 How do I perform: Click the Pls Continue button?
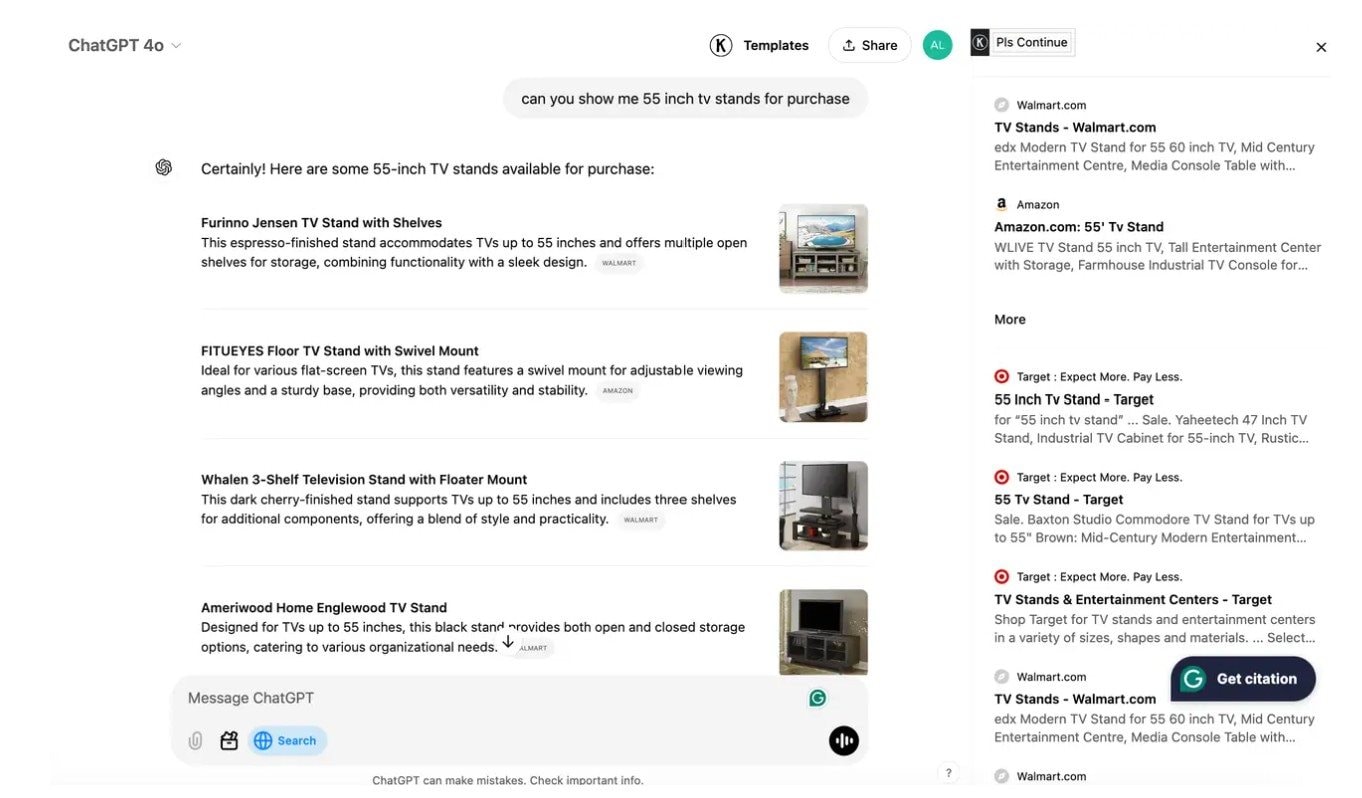[x=1023, y=42]
